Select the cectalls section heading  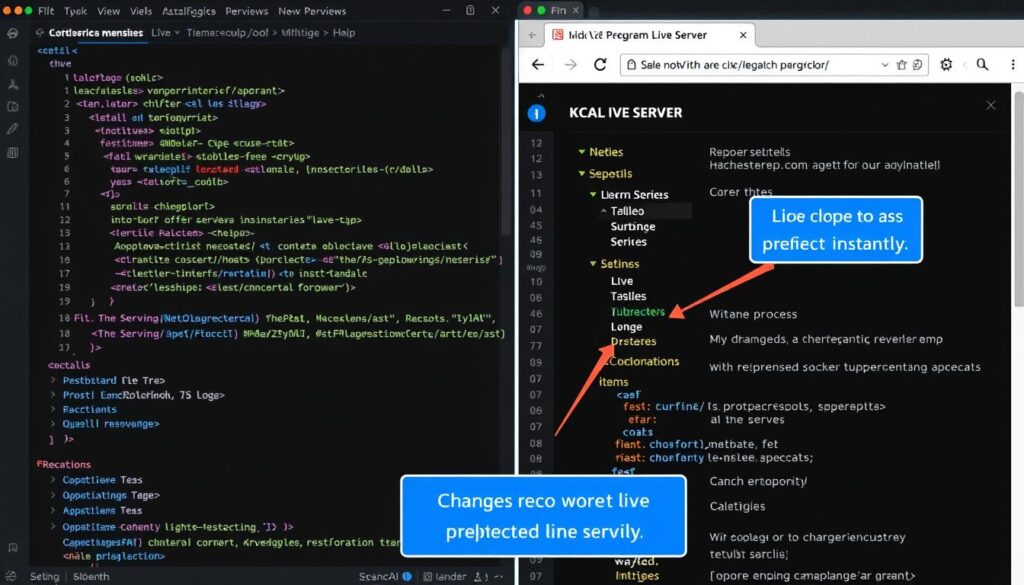[69, 366]
